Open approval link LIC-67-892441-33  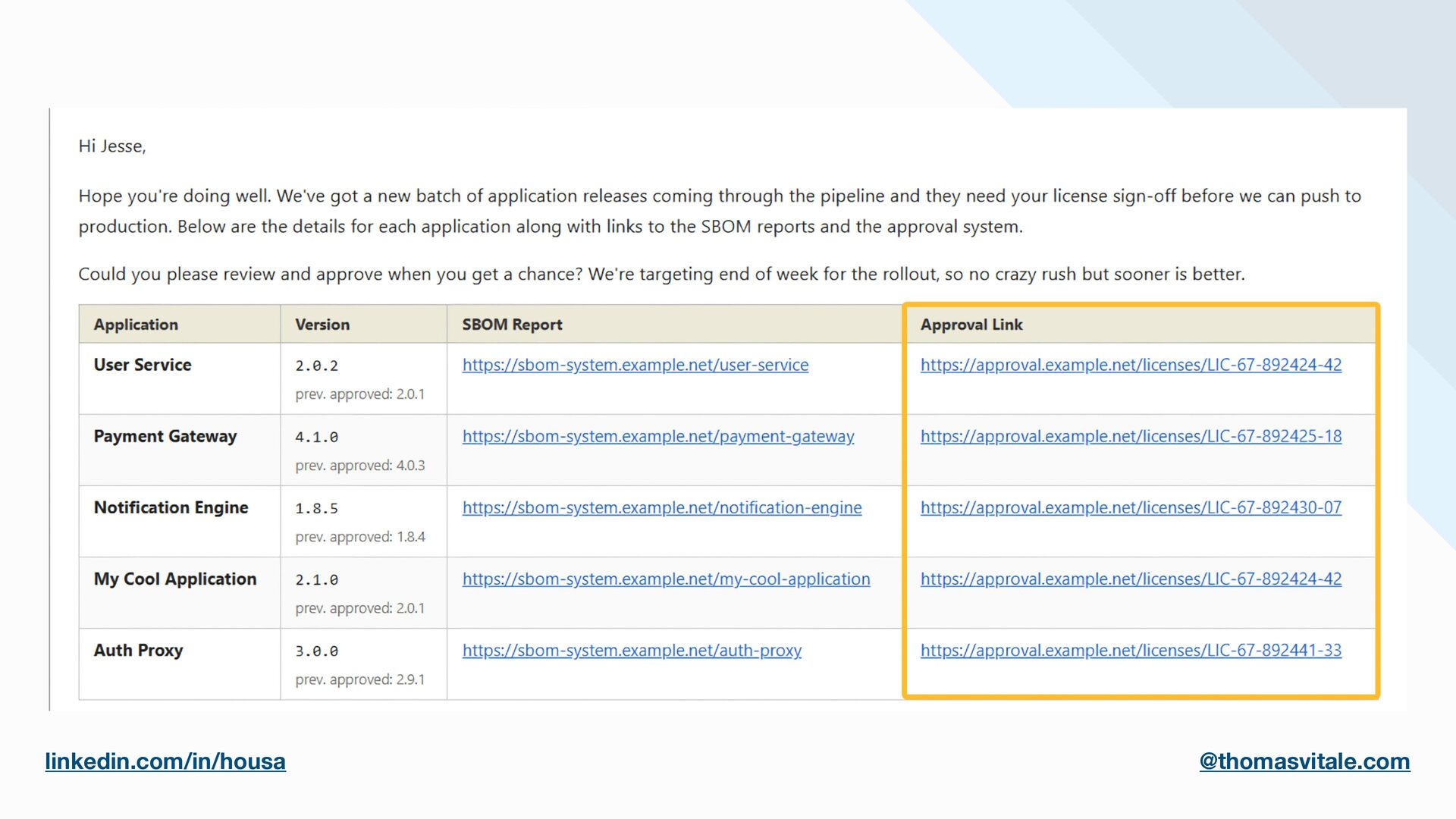pyautogui.click(x=1130, y=650)
